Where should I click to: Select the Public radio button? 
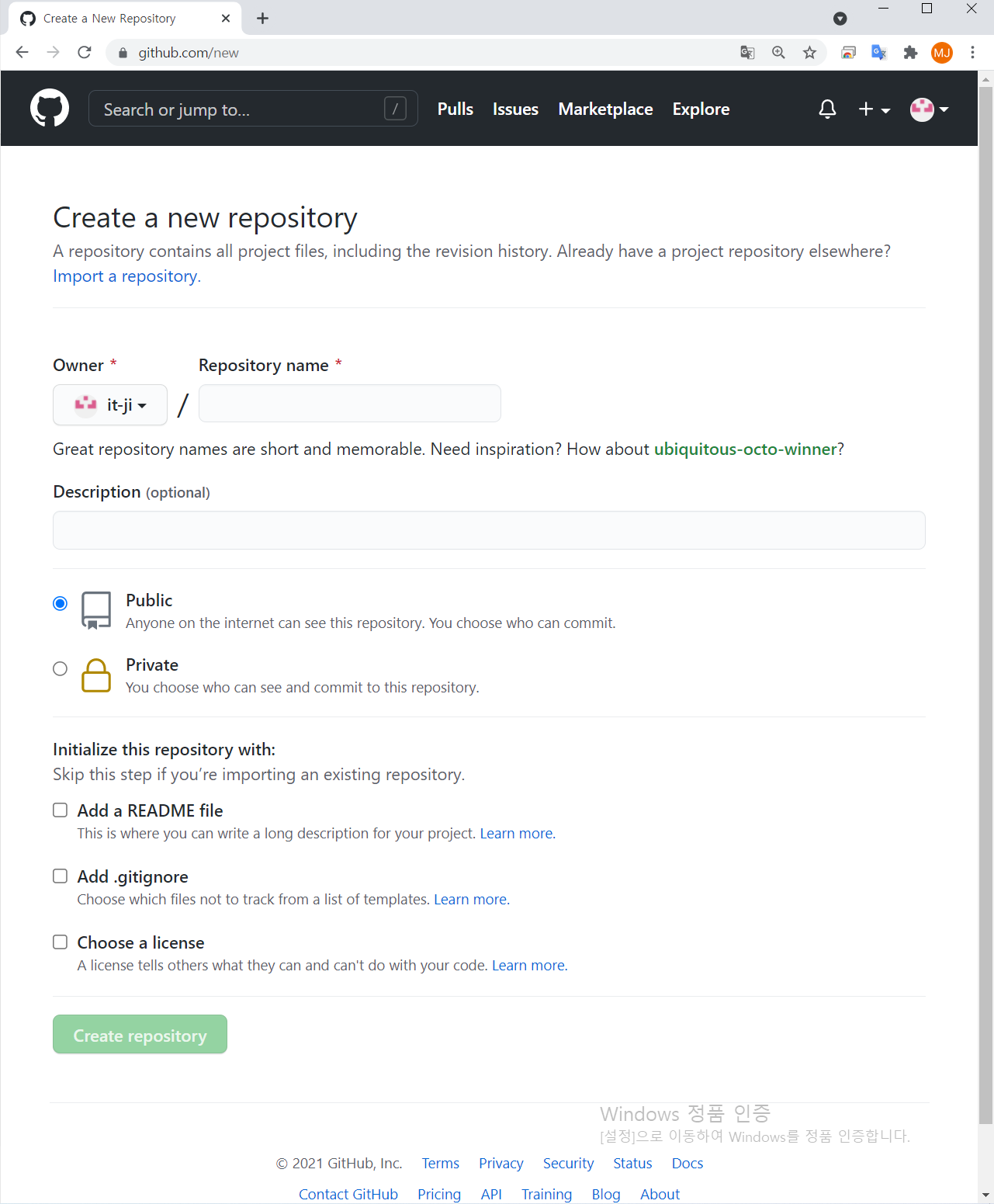tap(60, 603)
